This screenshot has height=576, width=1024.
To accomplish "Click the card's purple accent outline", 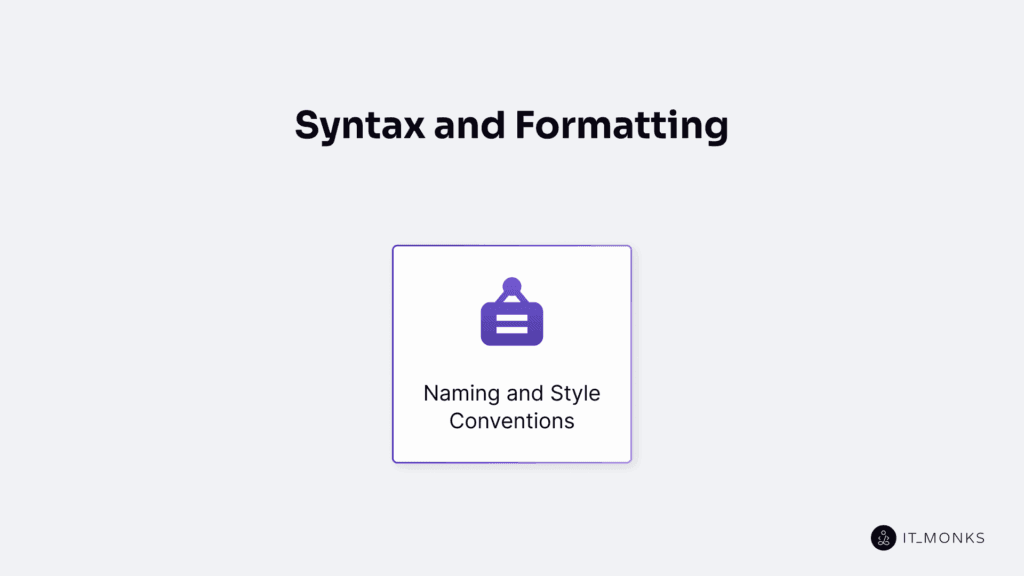I will coord(393,353).
